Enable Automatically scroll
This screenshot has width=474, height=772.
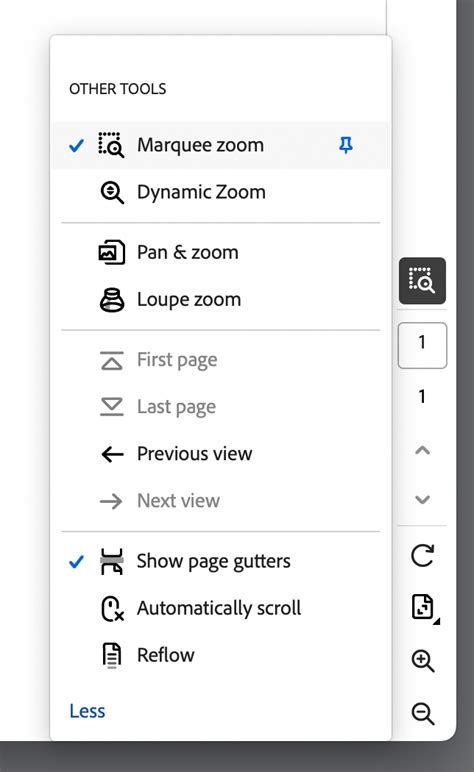pos(221,608)
